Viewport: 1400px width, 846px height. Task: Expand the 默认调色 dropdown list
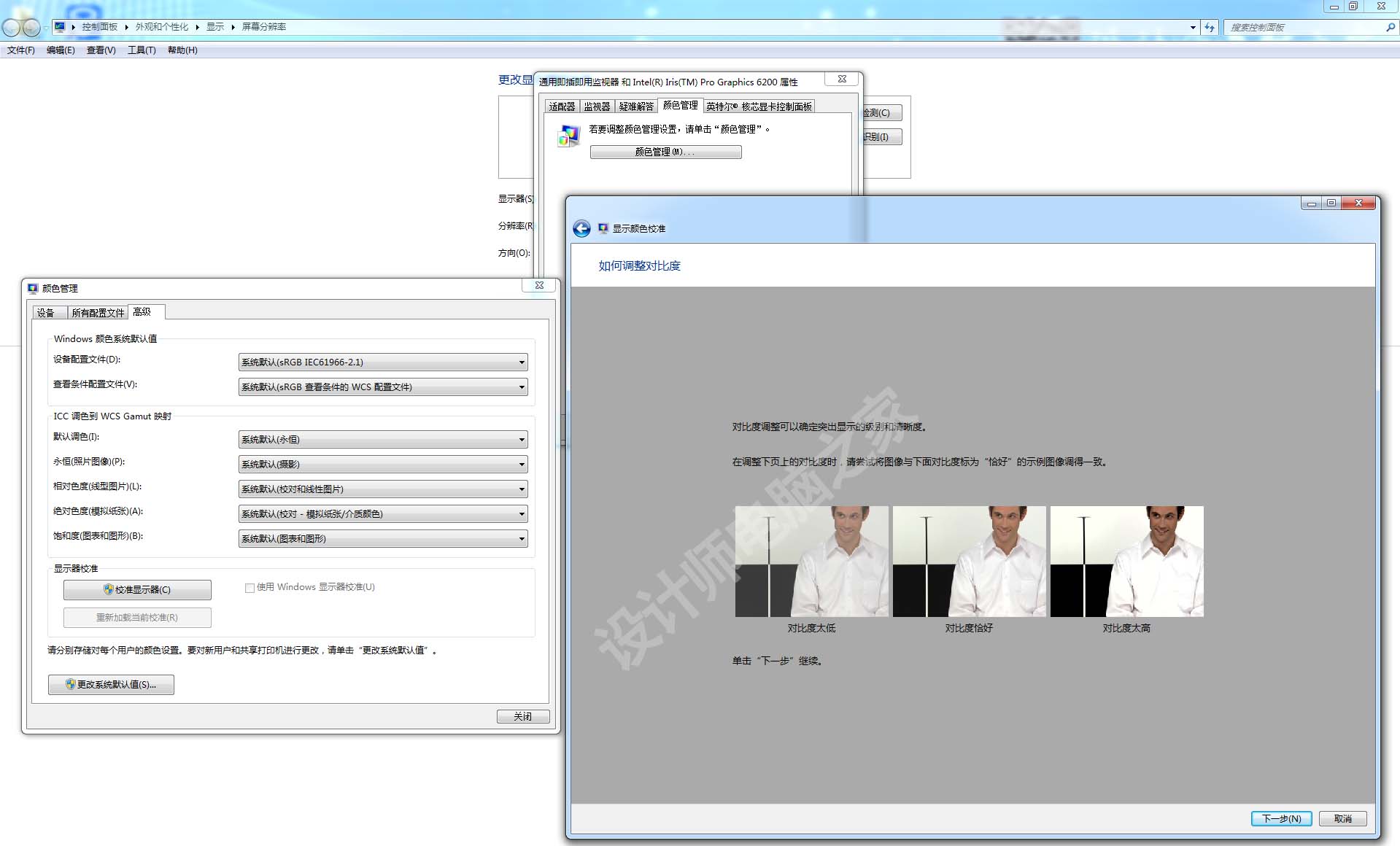coord(522,440)
